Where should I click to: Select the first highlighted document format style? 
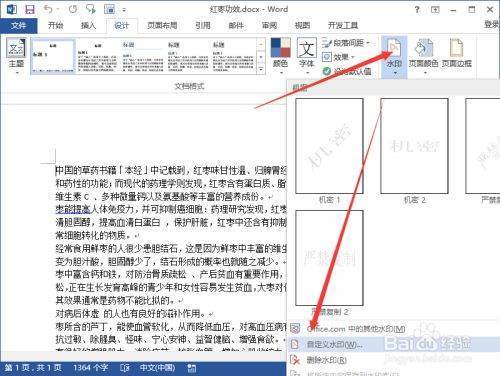[x=53, y=56]
